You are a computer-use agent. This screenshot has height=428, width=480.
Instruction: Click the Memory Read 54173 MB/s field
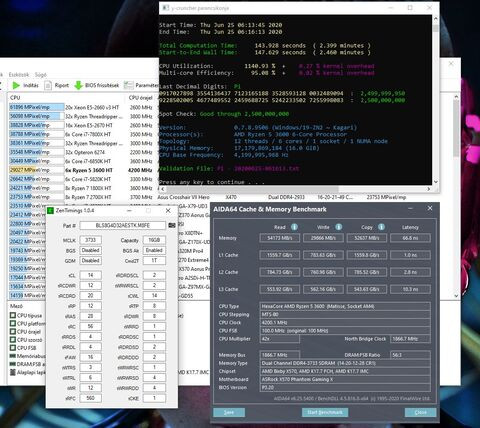[x=279, y=238]
